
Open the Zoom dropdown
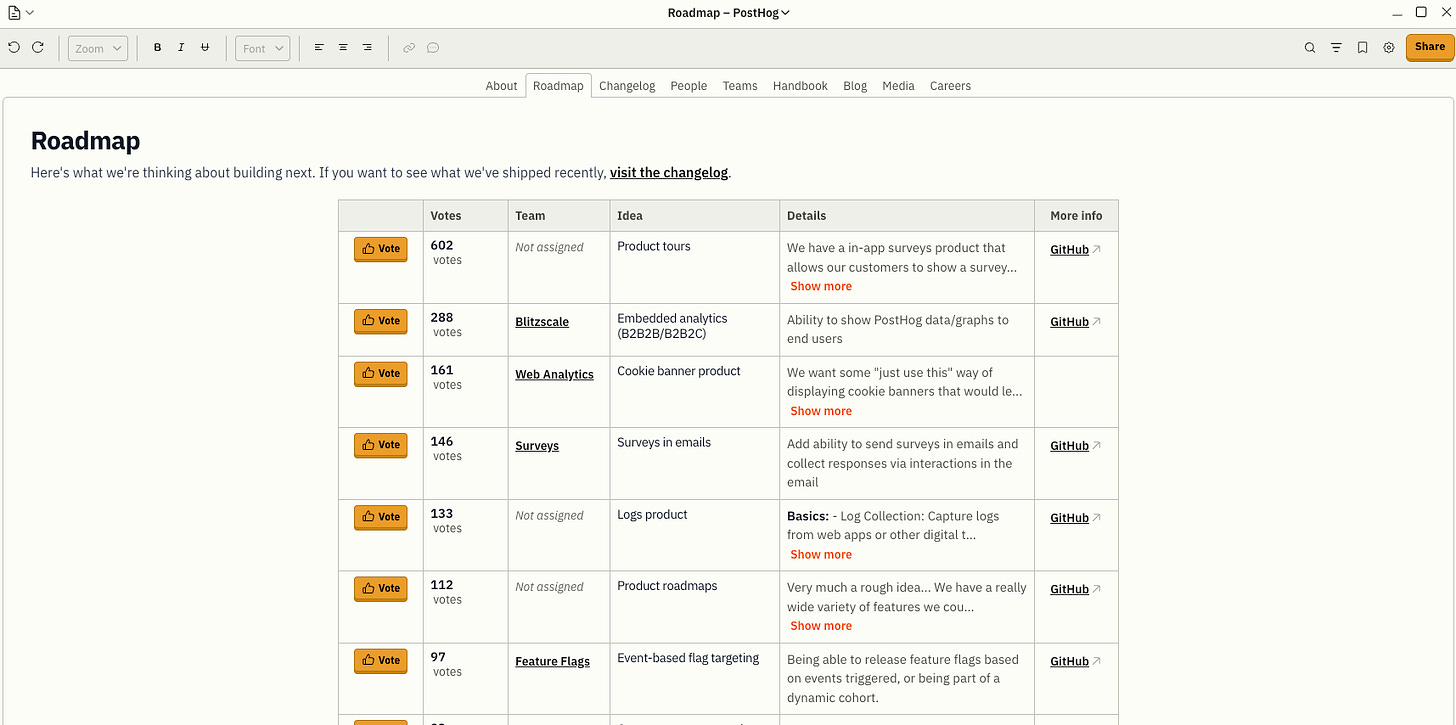[x=98, y=48]
